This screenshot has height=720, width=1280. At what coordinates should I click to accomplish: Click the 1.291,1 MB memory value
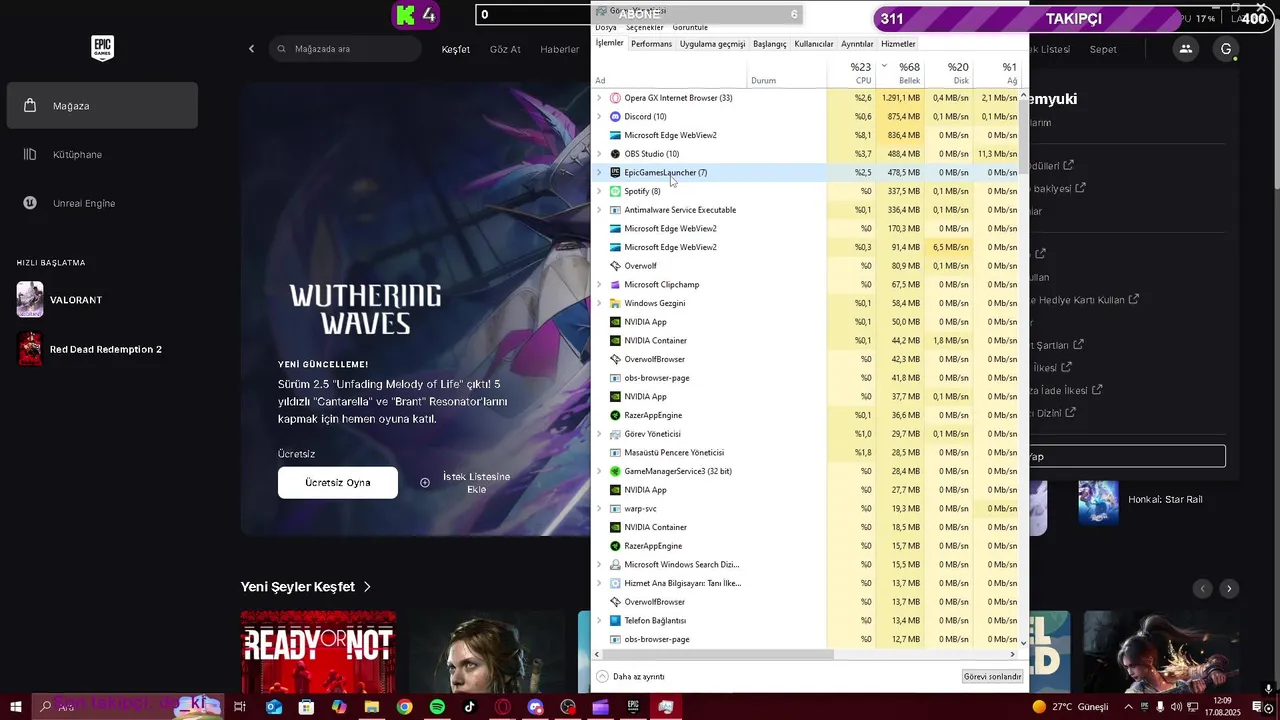tap(900, 98)
